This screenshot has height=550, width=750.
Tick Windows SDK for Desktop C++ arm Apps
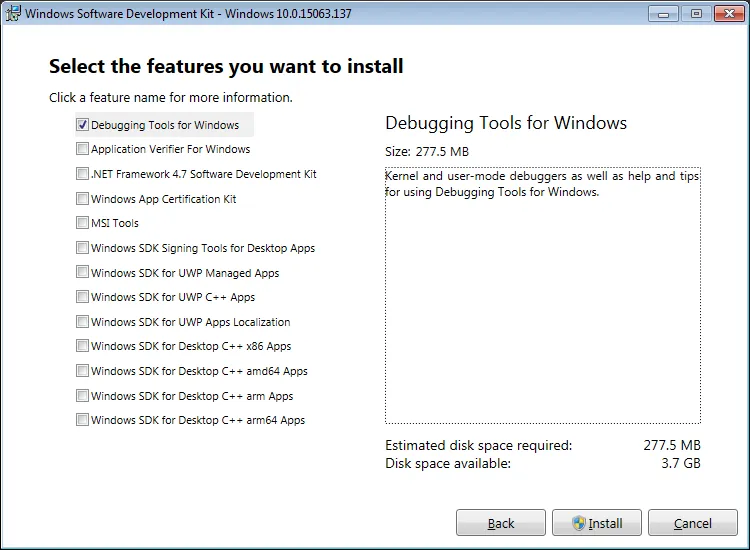(82, 396)
